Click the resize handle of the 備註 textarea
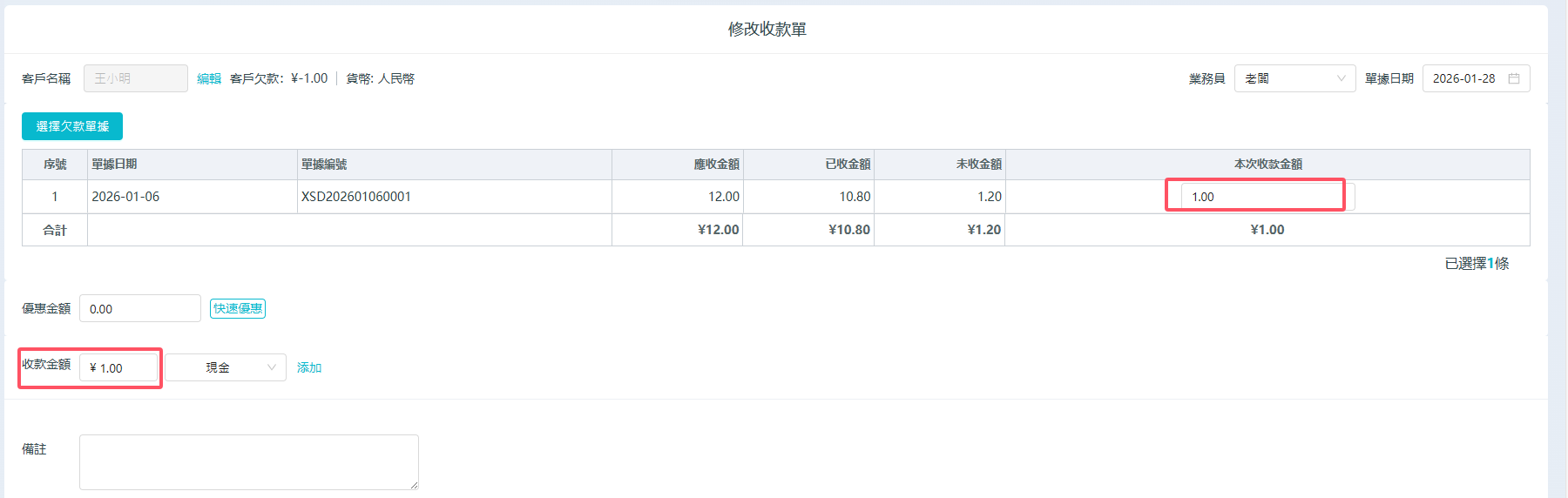 [414, 485]
